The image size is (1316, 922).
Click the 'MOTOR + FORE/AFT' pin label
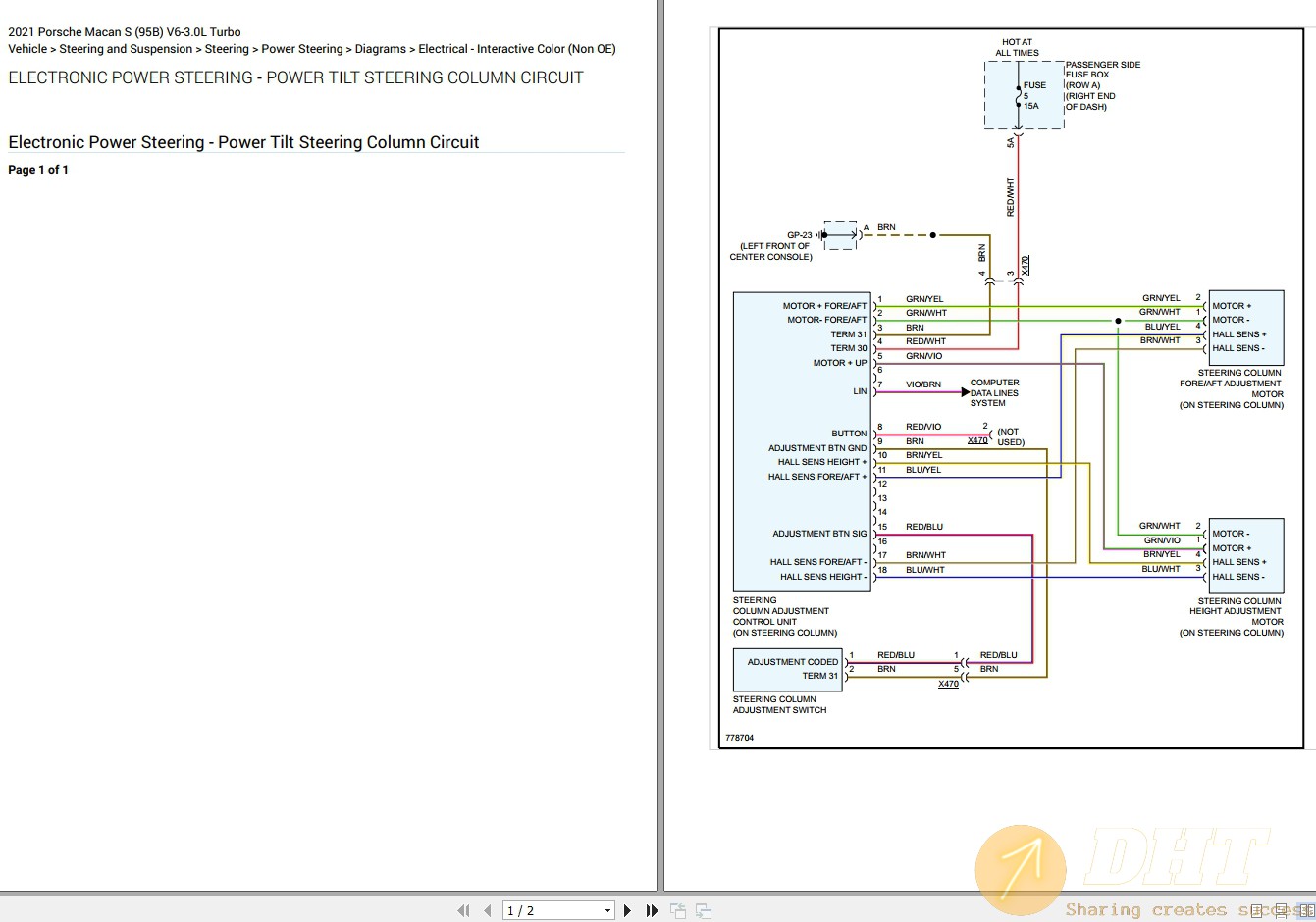tap(824, 306)
